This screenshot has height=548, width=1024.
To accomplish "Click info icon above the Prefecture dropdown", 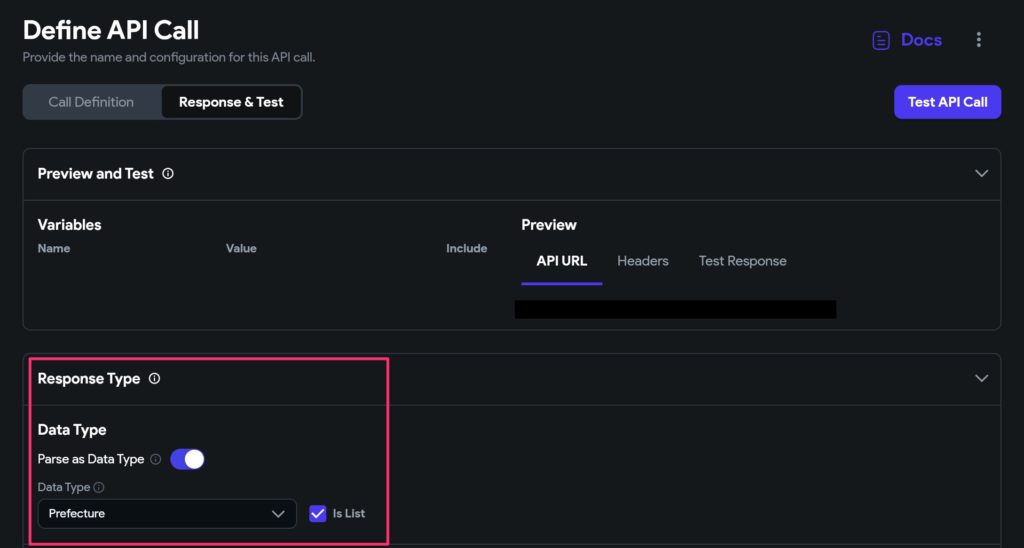I will (x=99, y=488).
